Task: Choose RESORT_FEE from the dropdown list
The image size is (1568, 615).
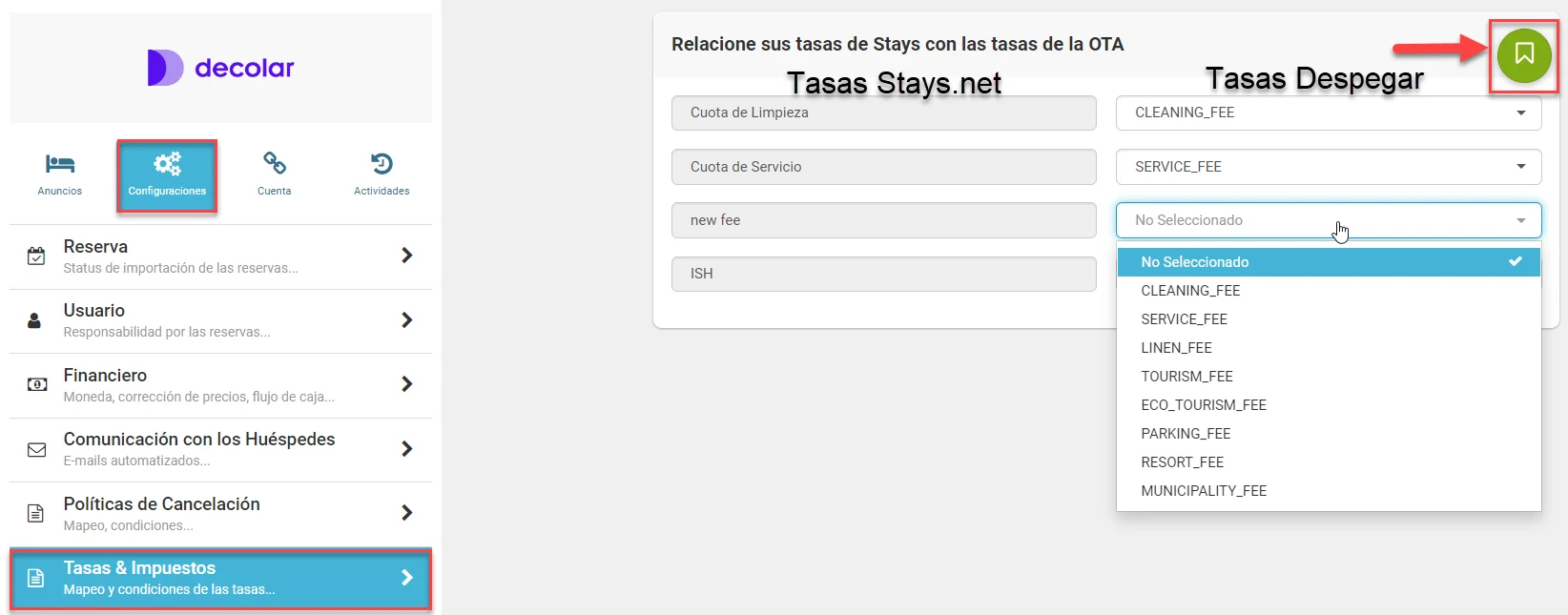Action: 1329,462
